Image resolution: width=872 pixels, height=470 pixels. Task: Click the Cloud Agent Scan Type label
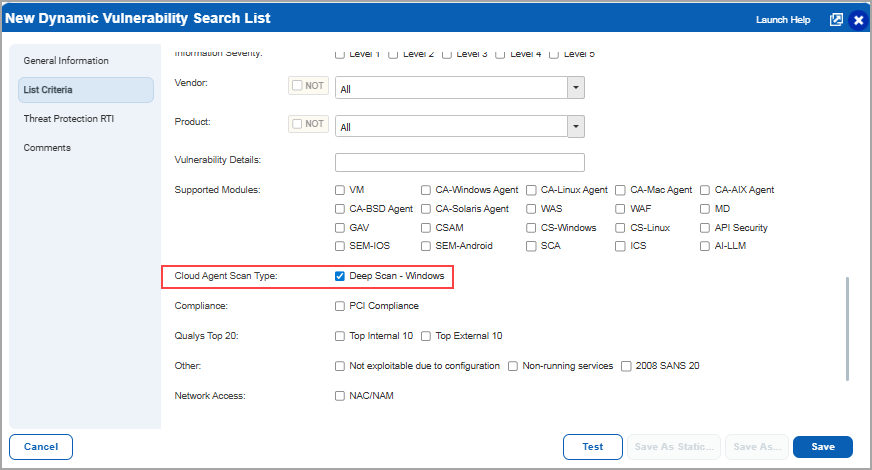226,276
